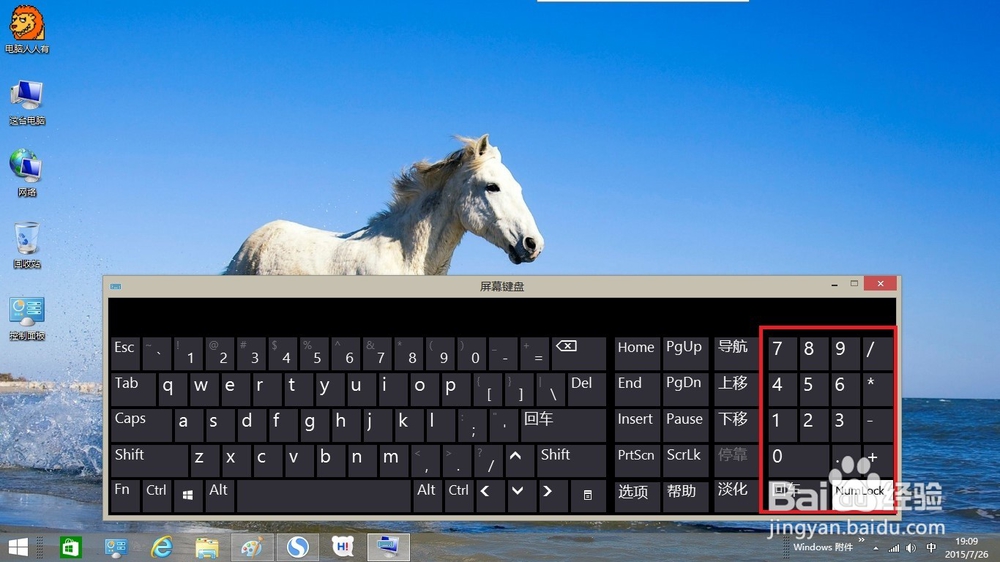Tap numpad key 7

click(x=782, y=354)
